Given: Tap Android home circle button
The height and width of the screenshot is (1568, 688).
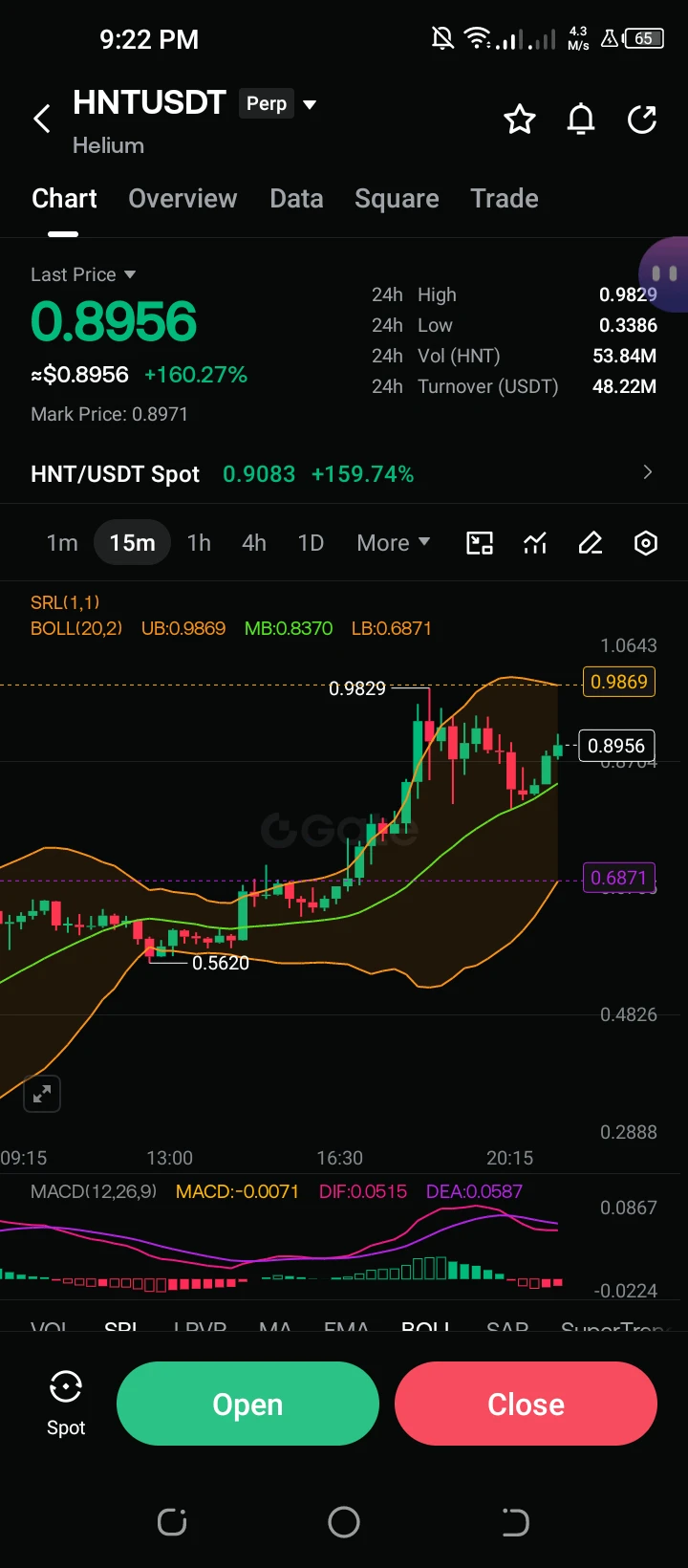Looking at the screenshot, I should click(x=344, y=1522).
